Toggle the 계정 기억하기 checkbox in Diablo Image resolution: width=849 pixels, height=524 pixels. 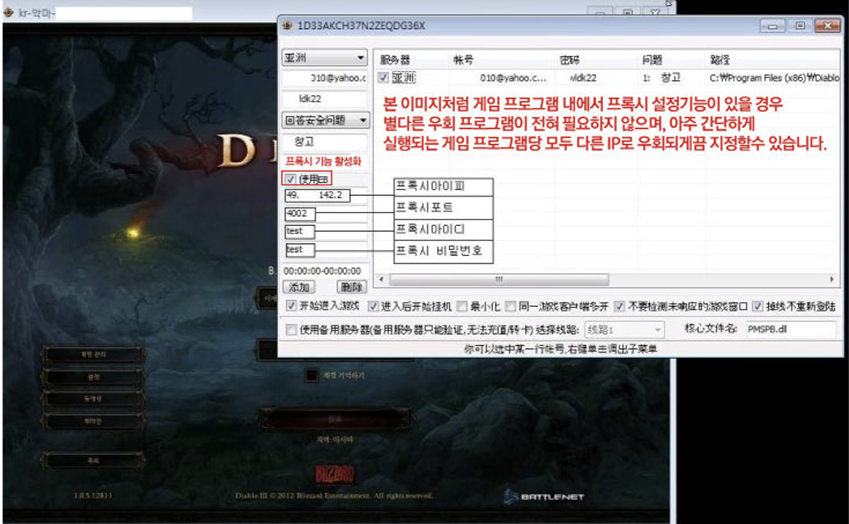[312, 375]
